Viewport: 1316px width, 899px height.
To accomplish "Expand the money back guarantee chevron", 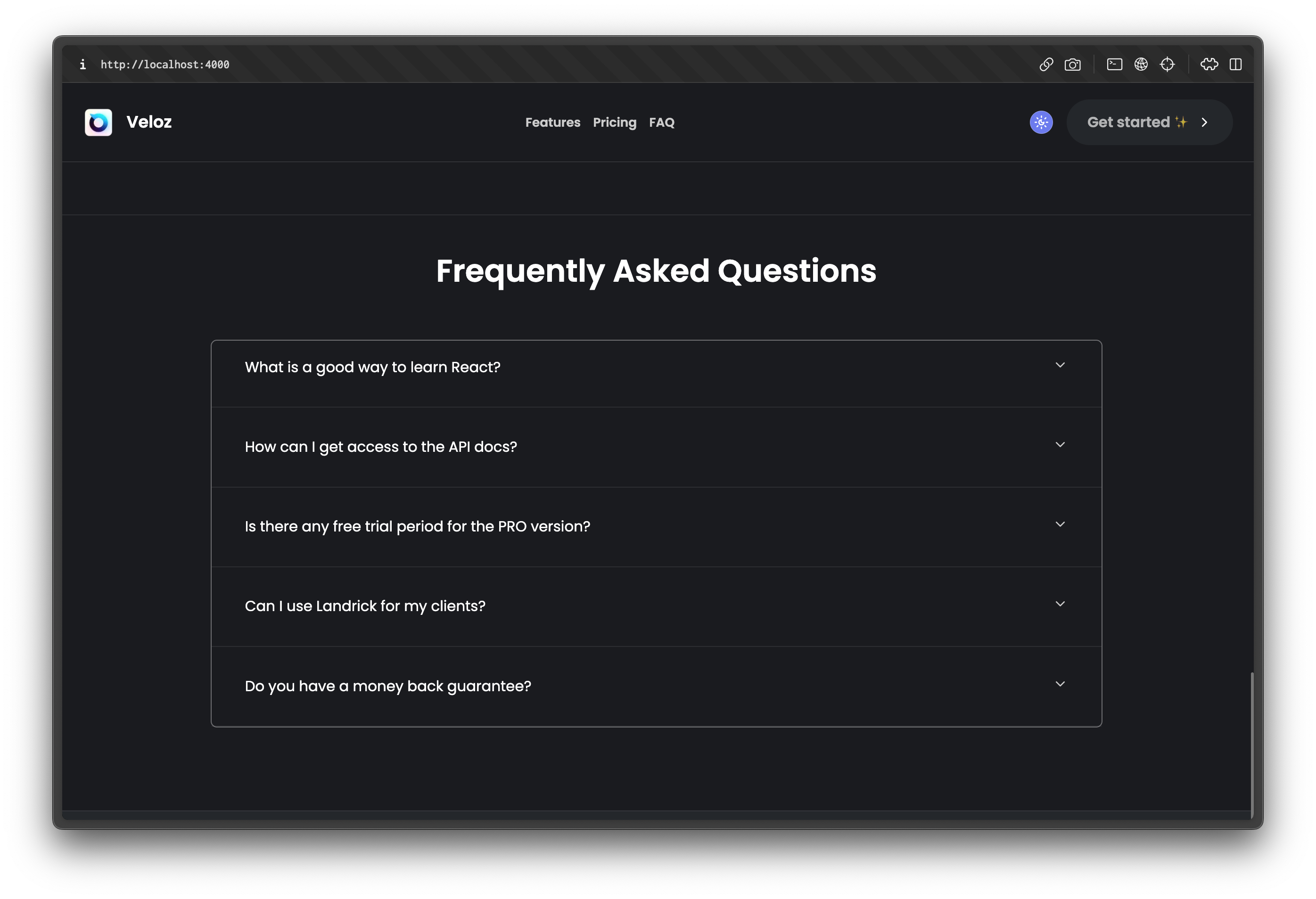I will [x=1060, y=684].
